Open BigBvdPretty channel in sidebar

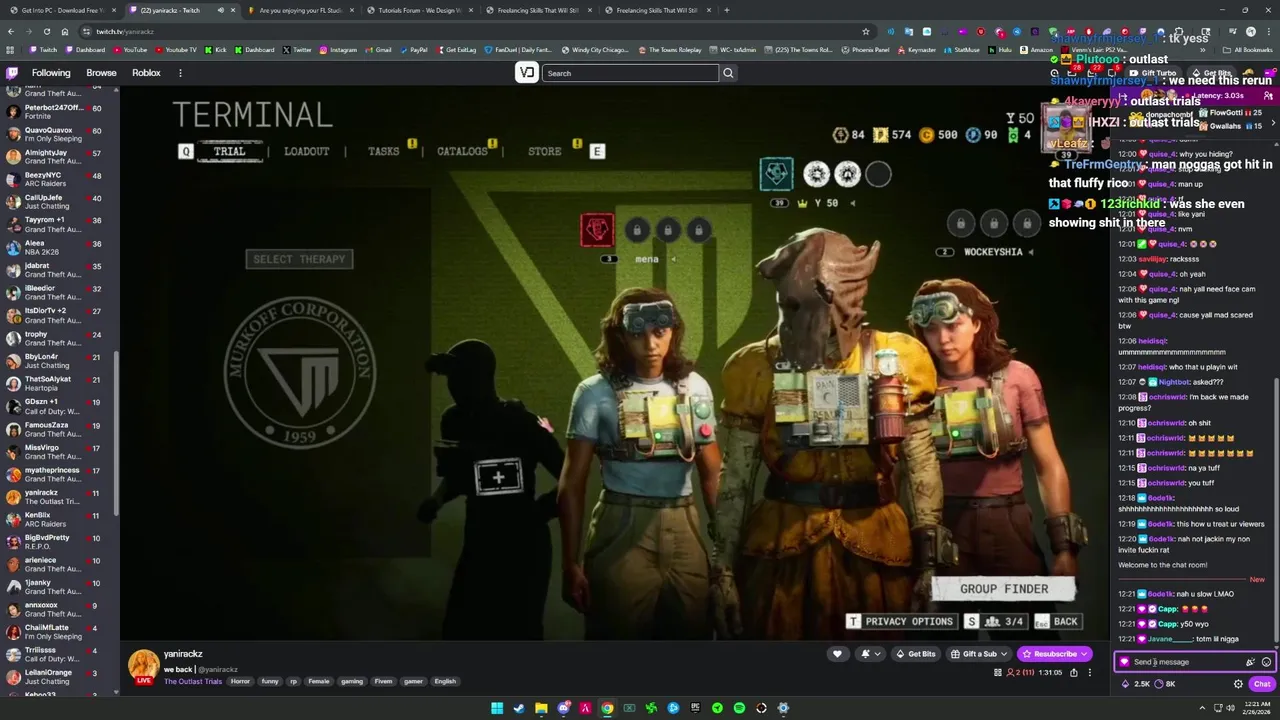coord(58,542)
